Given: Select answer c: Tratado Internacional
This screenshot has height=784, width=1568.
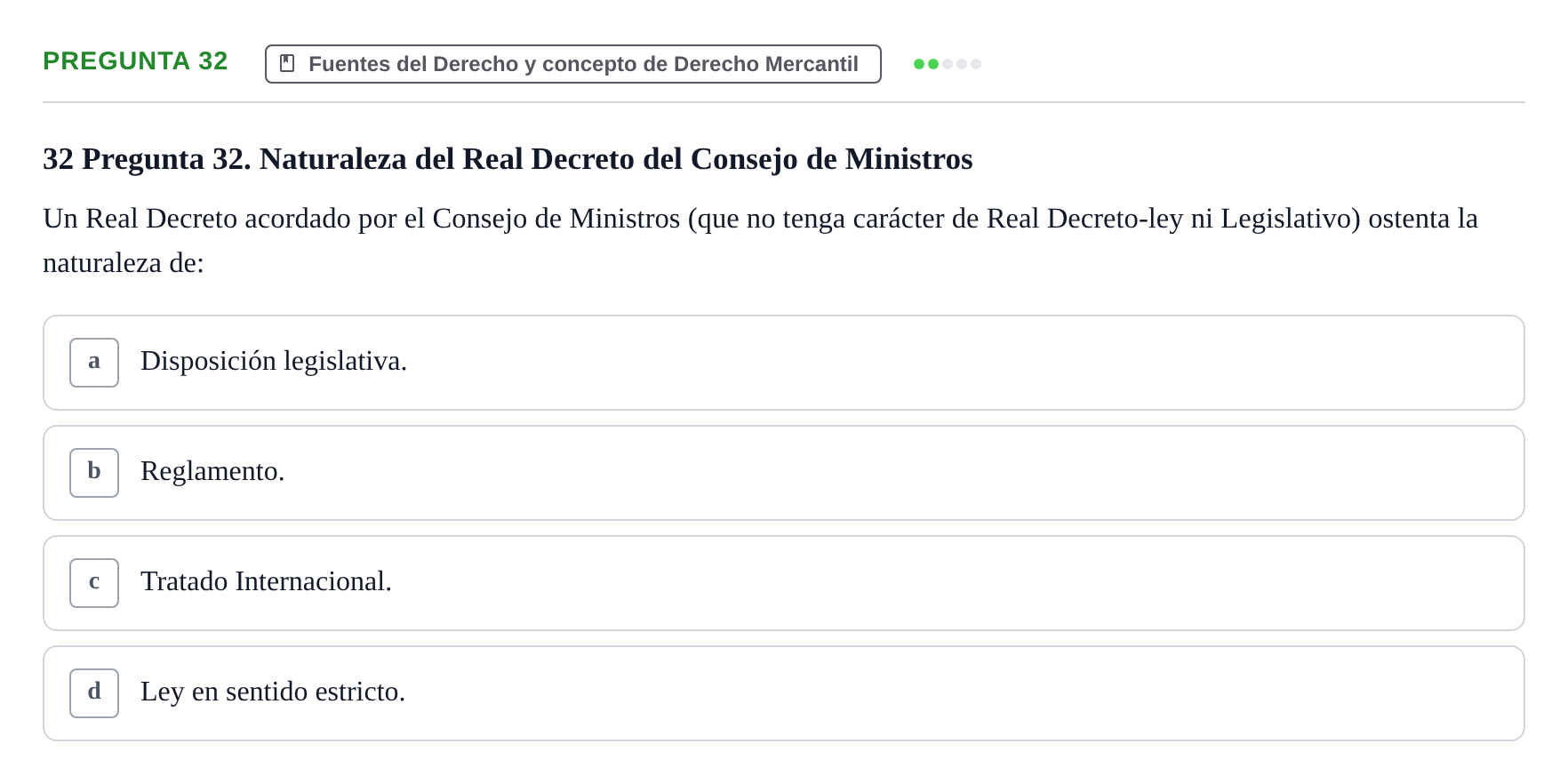Looking at the screenshot, I should 783,583.
